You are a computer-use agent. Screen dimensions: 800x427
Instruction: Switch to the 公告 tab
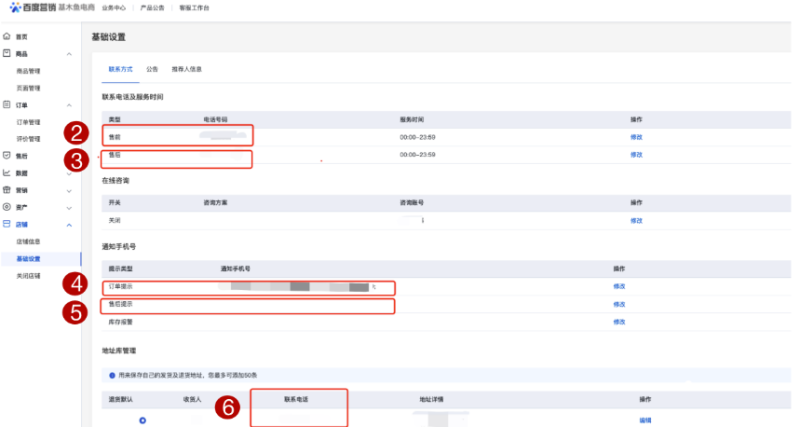[152, 69]
